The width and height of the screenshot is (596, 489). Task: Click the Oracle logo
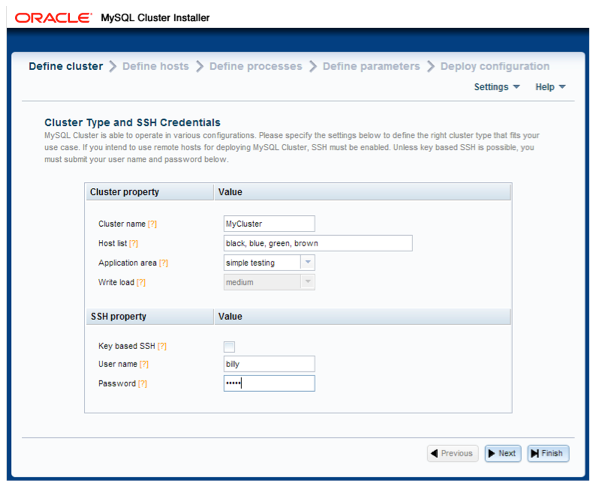point(53,18)
